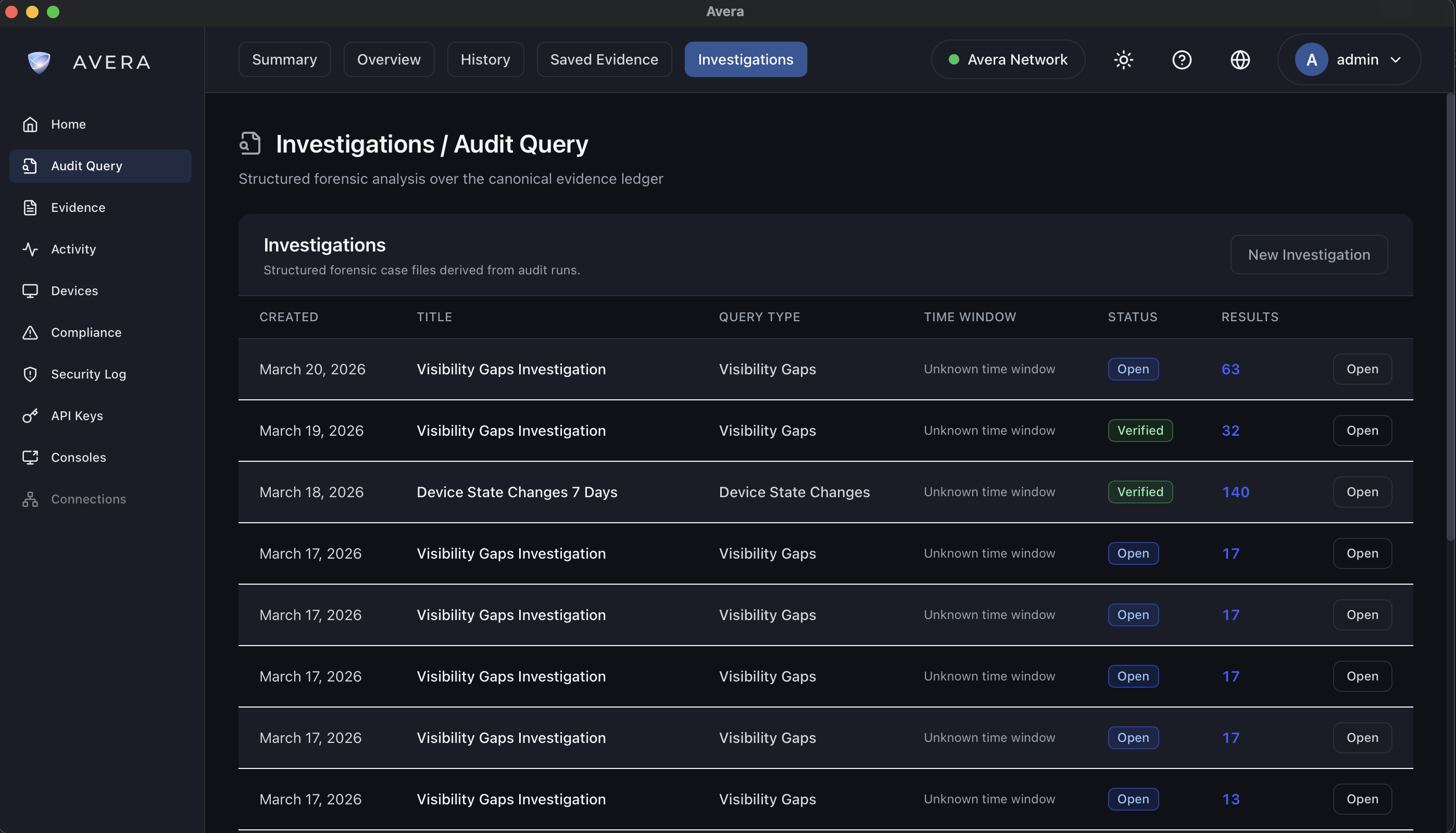The width and height of the screenshot is (1456, 833).
Task: Open the help icon in top bar
Action: (1182, 59)
